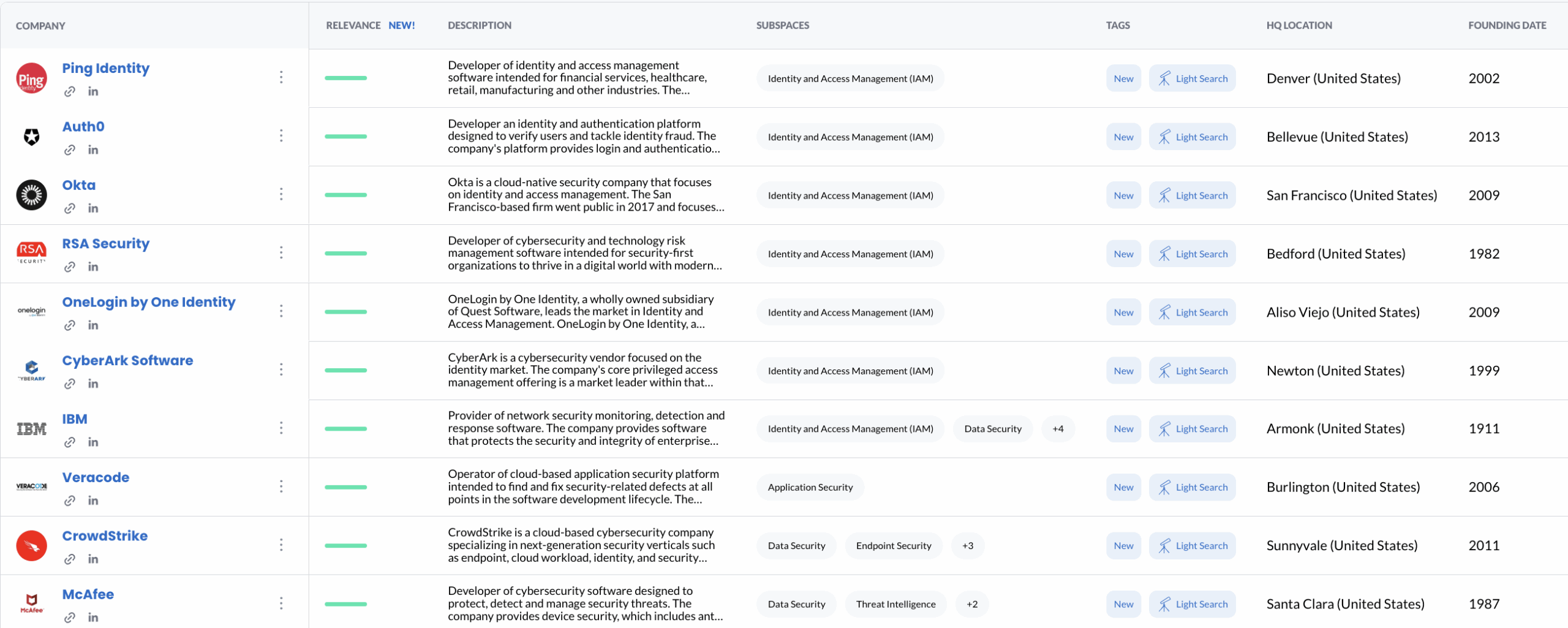Sort by the Founding Date column header
The height and width of the screenshot is (628, 1568).
[x=1507, y=25]
